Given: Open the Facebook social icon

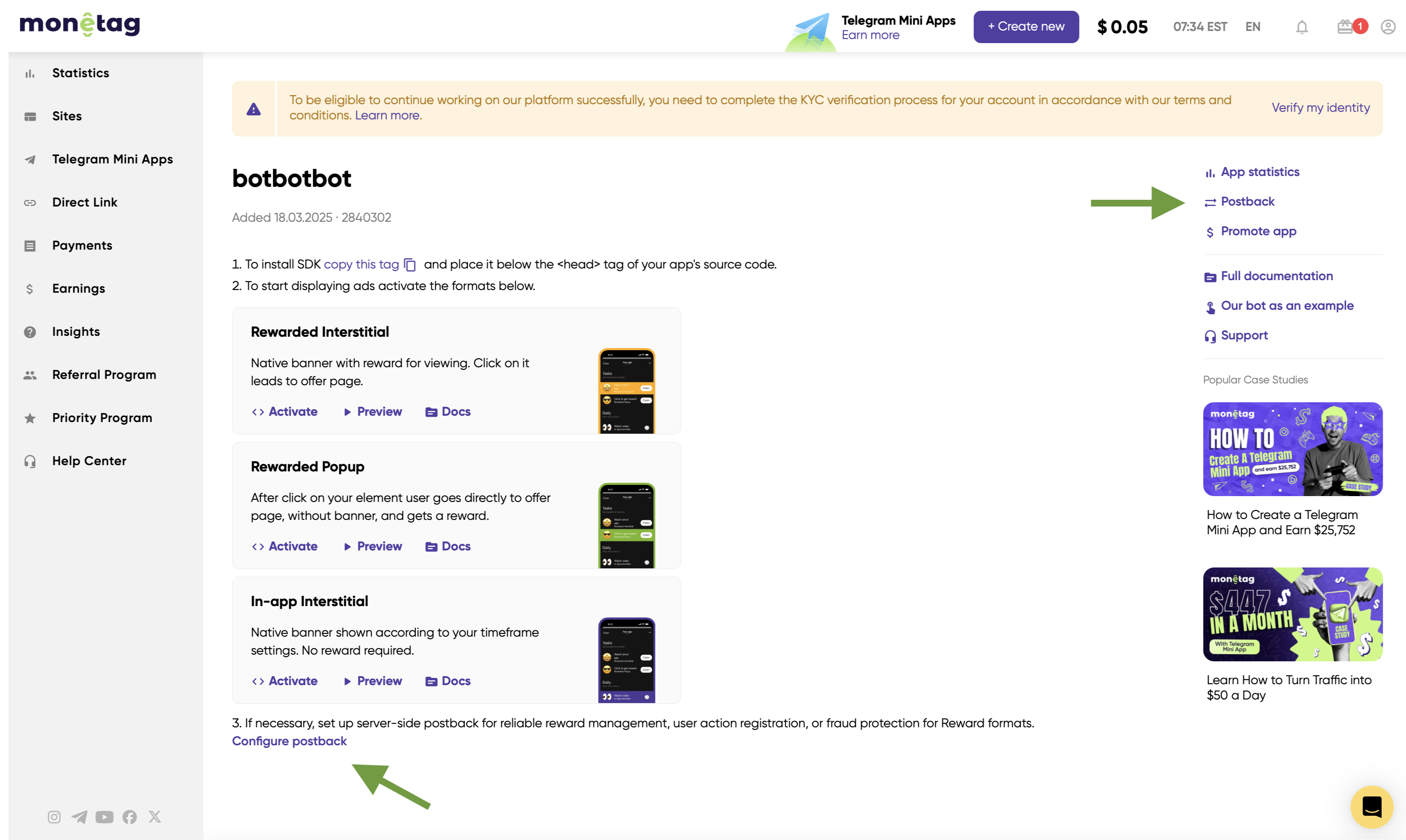Looking at the screenshot, I should tap(130, 817).
